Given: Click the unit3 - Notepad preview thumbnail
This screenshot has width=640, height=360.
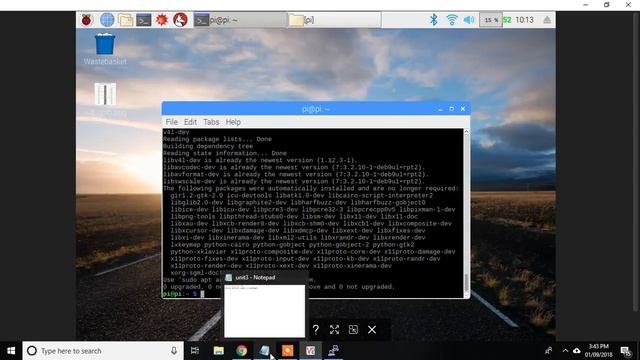Looking at the screenshot, I should point(264,311).
